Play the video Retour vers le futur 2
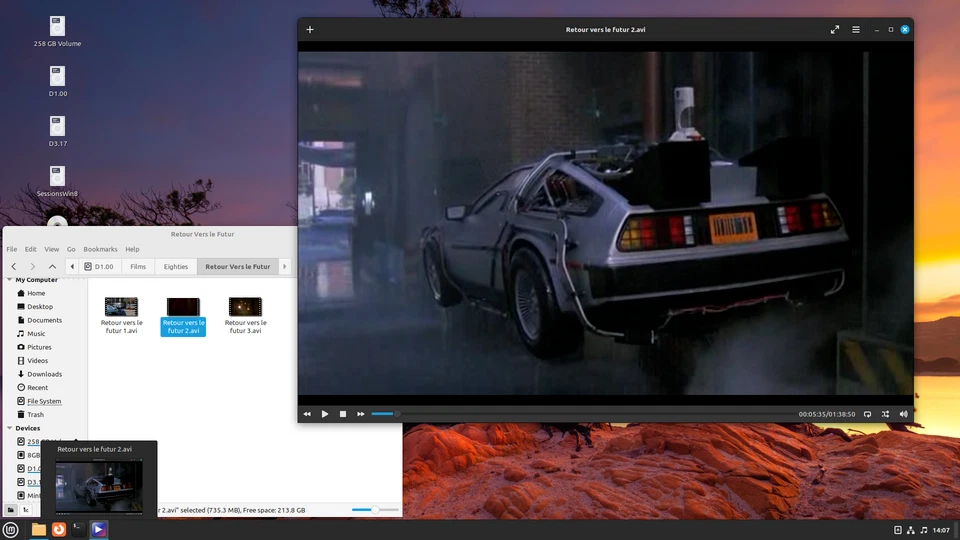 tap(325, 414)
